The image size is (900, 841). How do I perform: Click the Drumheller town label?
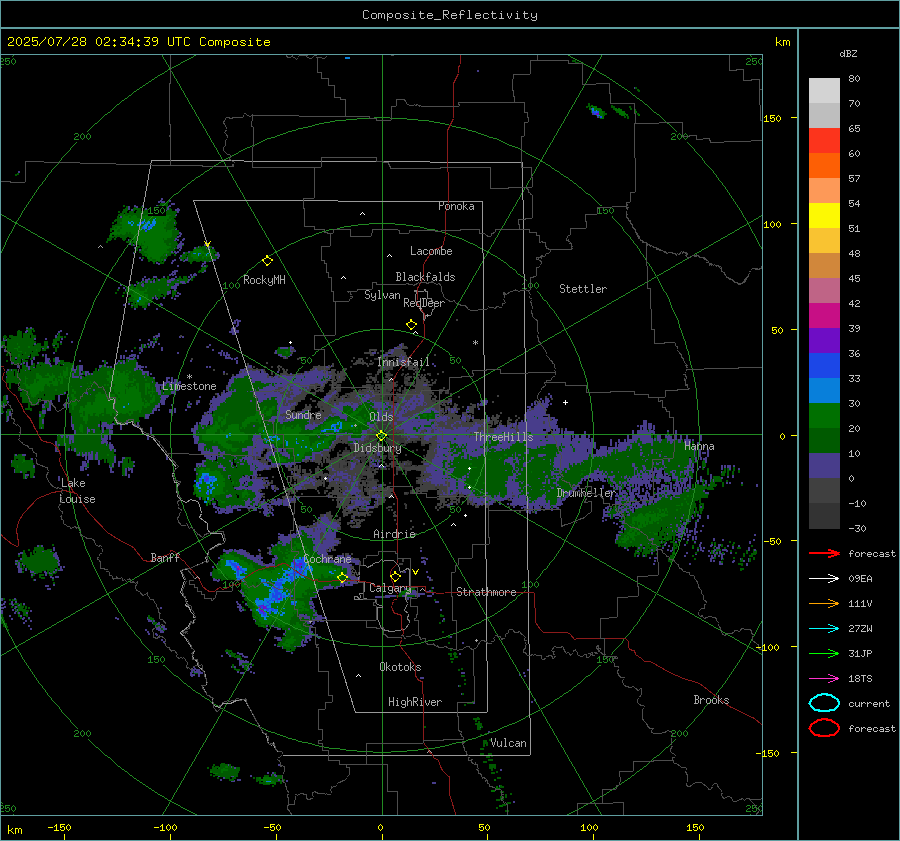pos(586,493)
